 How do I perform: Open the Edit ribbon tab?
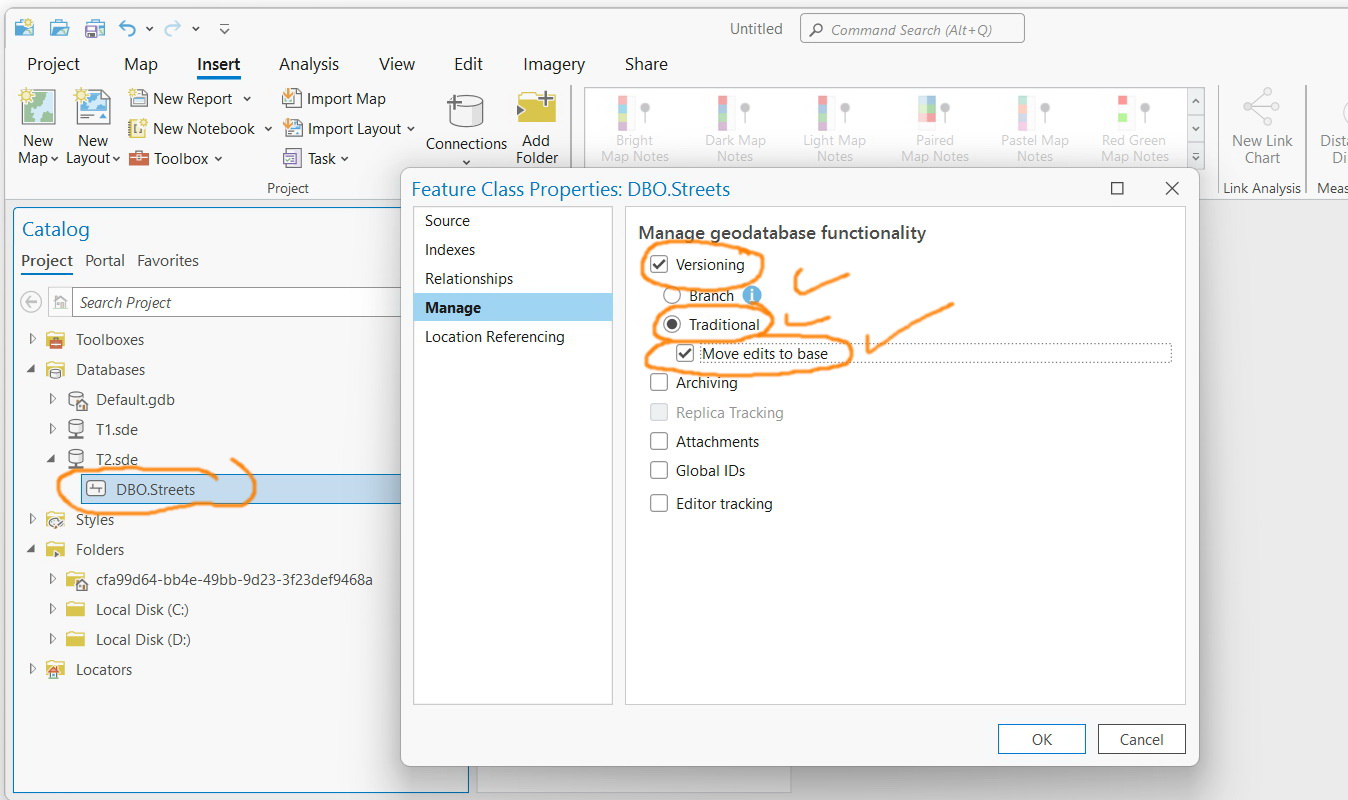[x=468, y=64]
